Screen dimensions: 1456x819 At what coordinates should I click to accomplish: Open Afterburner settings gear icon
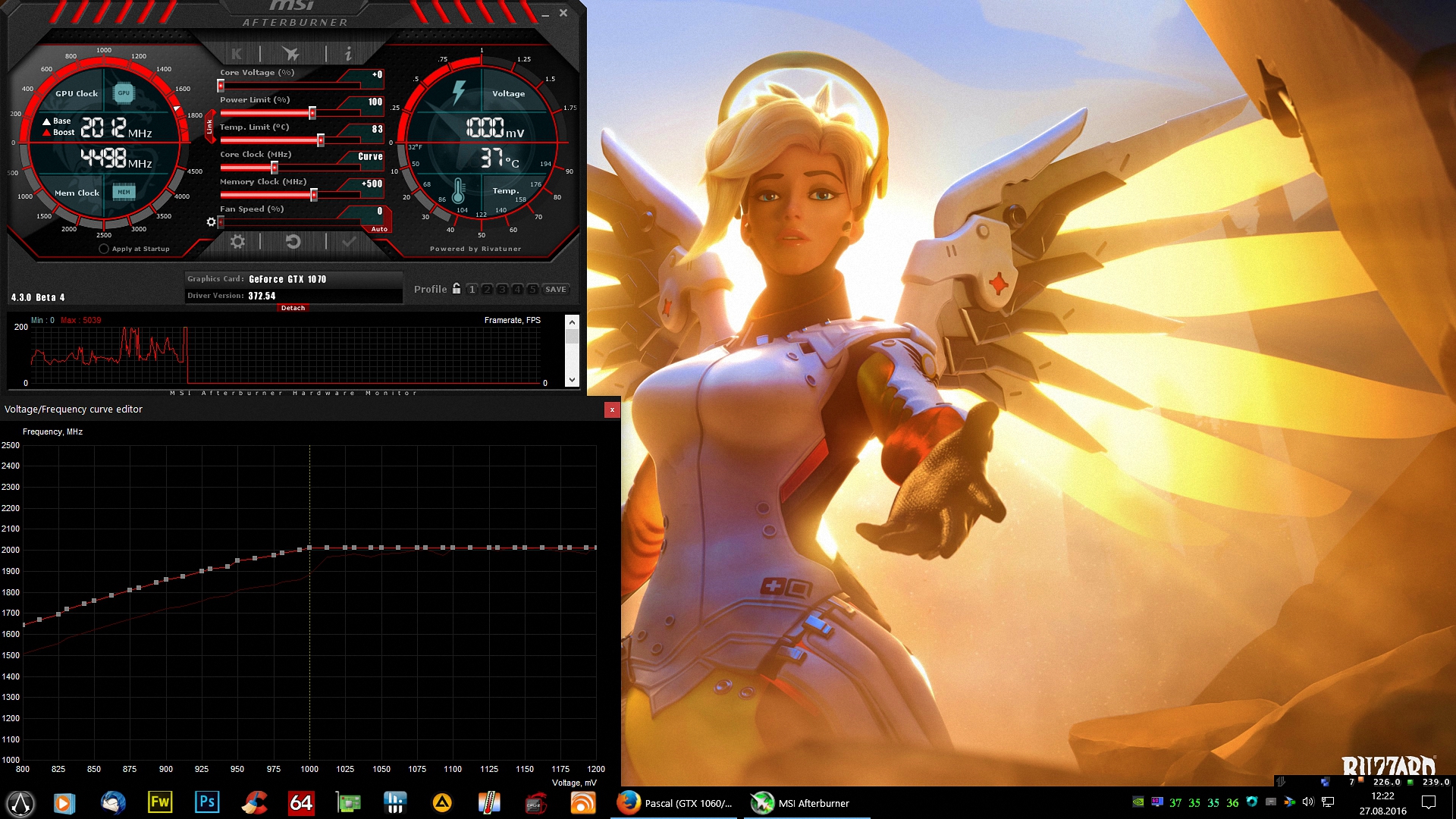pyautogui.click(x=237, y=242)
